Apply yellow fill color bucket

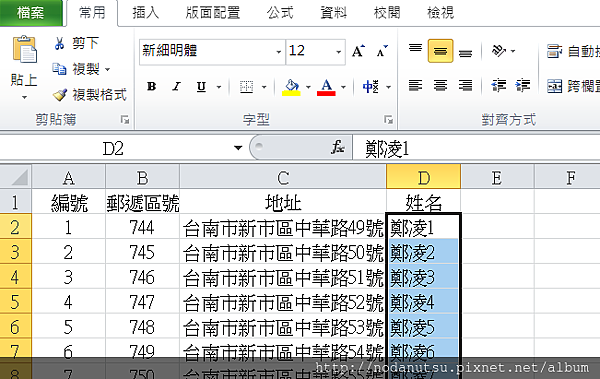coord(292,87)
